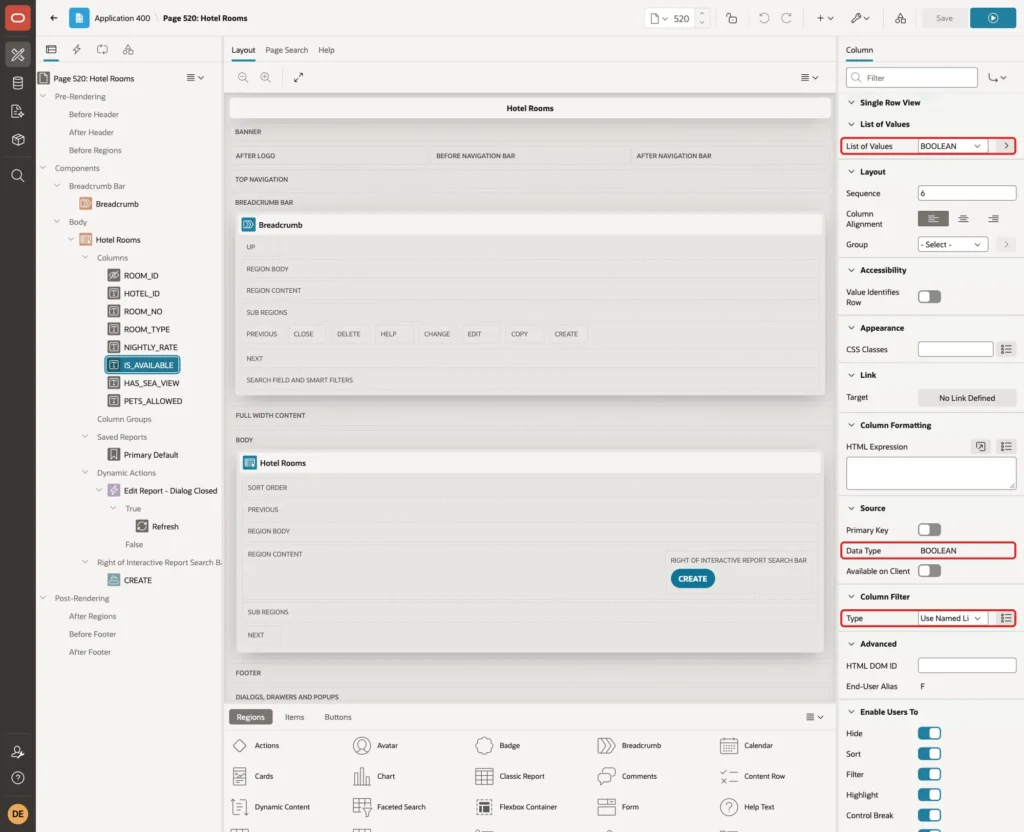Open the Help question mark icon
1024x832 pixels.
(x=18, y=778)
